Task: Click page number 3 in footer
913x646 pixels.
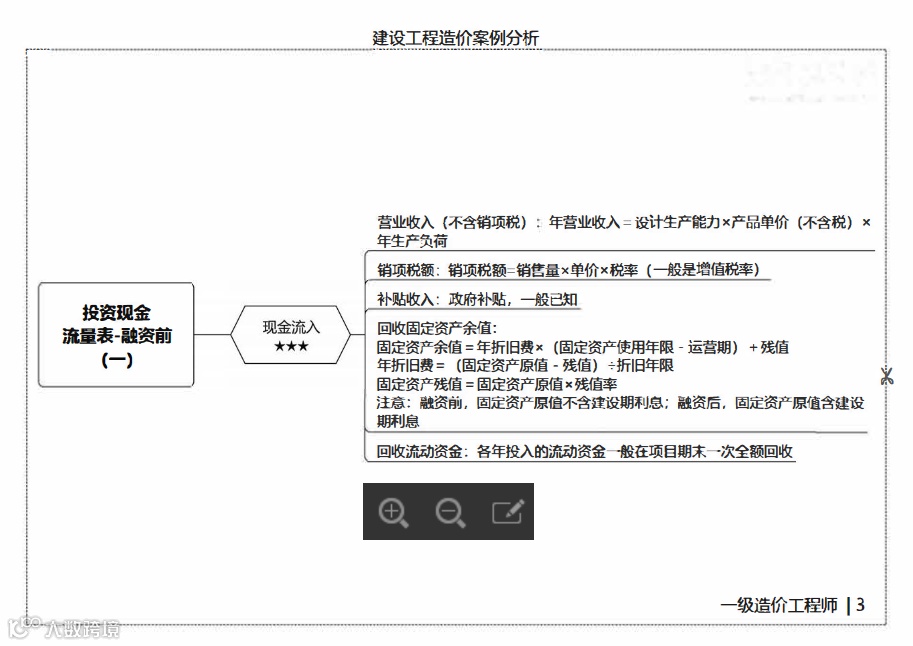Action: [x=860, y=605]
